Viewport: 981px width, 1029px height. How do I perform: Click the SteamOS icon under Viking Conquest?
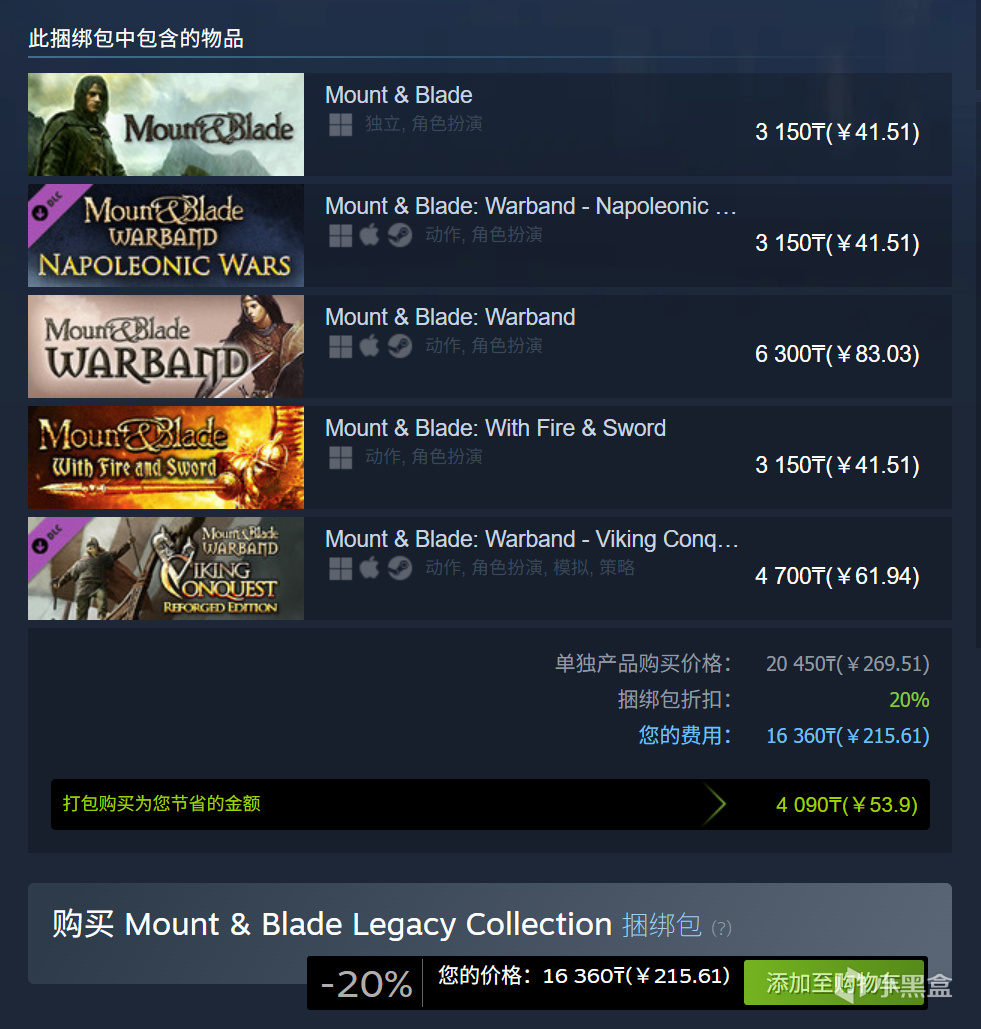pyautogui.click(x=400, y=568)
